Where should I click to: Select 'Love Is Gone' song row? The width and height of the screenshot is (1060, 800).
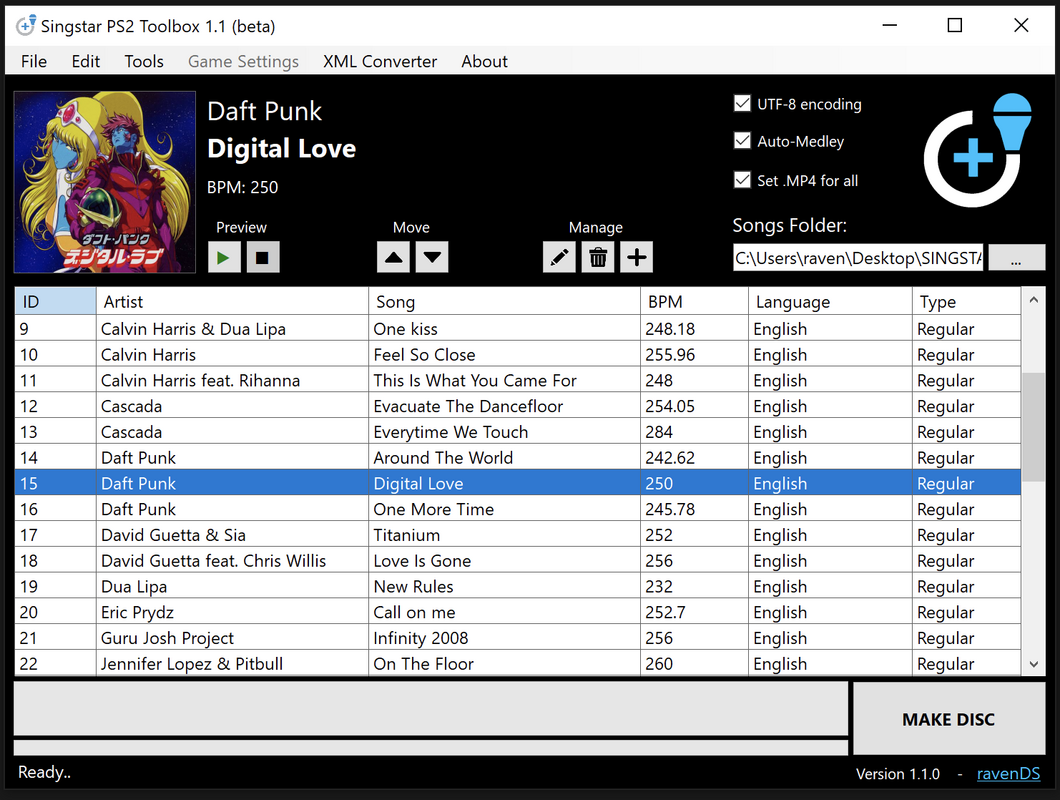[x=518, y=561]
